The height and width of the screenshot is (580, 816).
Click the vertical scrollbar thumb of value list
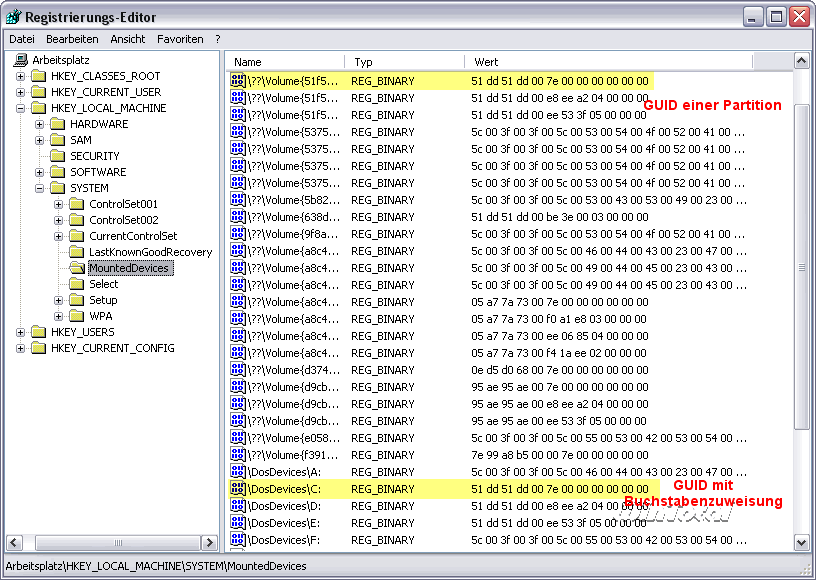[802, 266]
